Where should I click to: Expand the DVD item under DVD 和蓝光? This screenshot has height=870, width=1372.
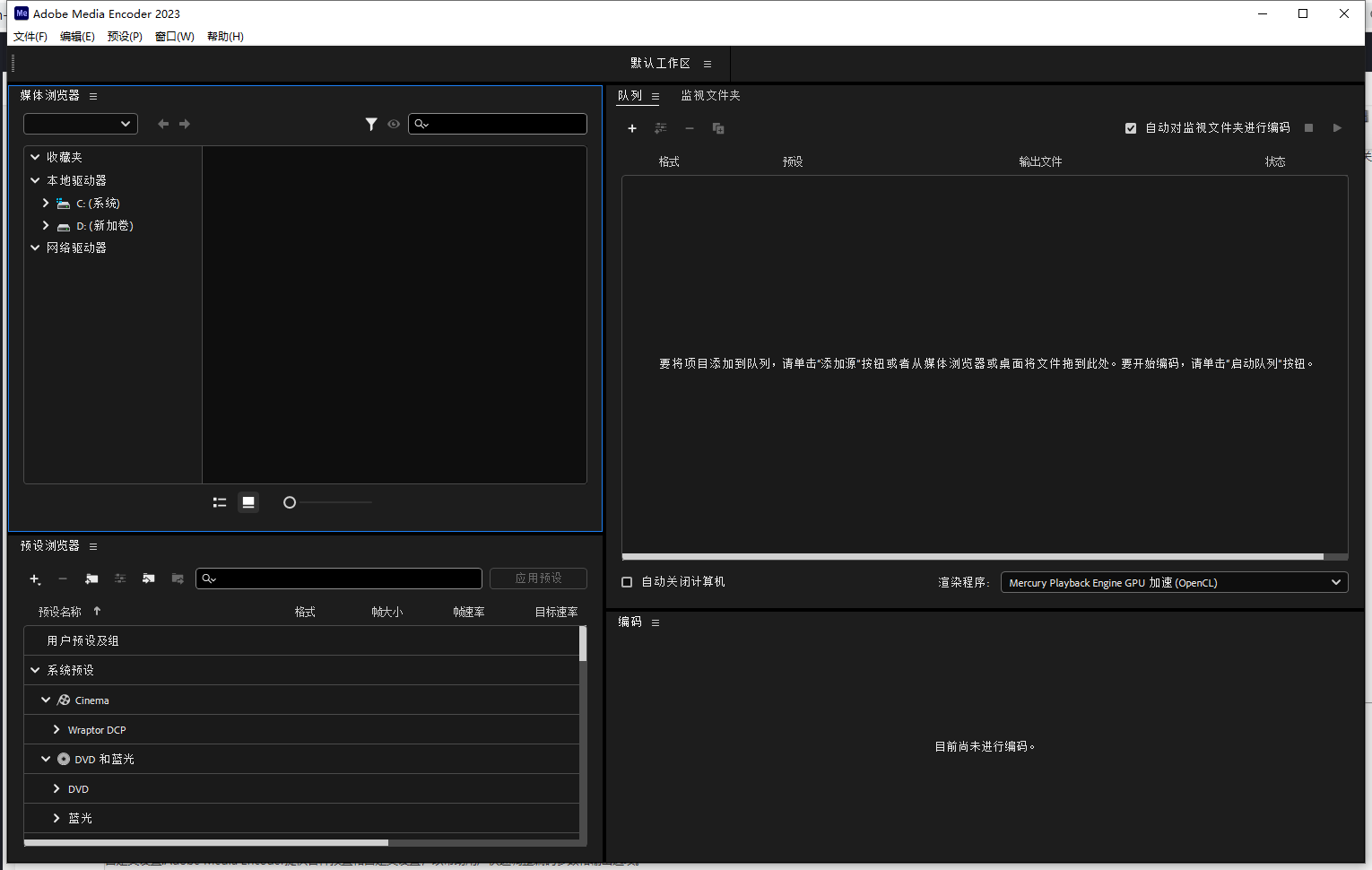click(56, 788)
